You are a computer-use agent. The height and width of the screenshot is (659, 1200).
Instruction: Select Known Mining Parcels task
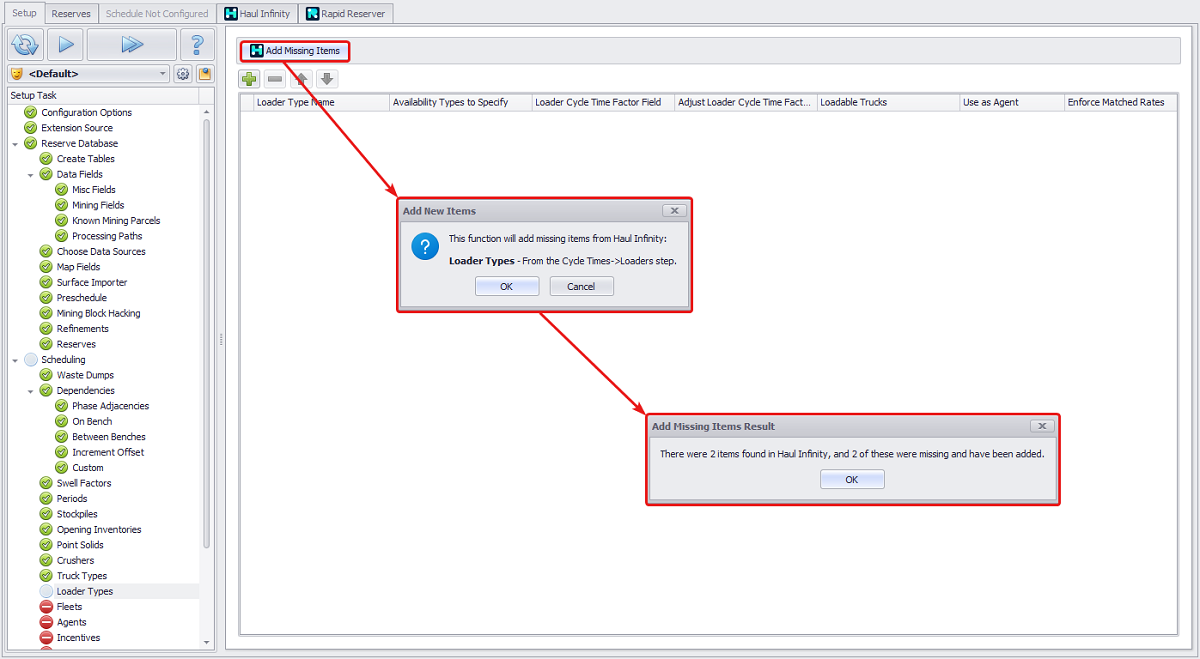(116, 221)
